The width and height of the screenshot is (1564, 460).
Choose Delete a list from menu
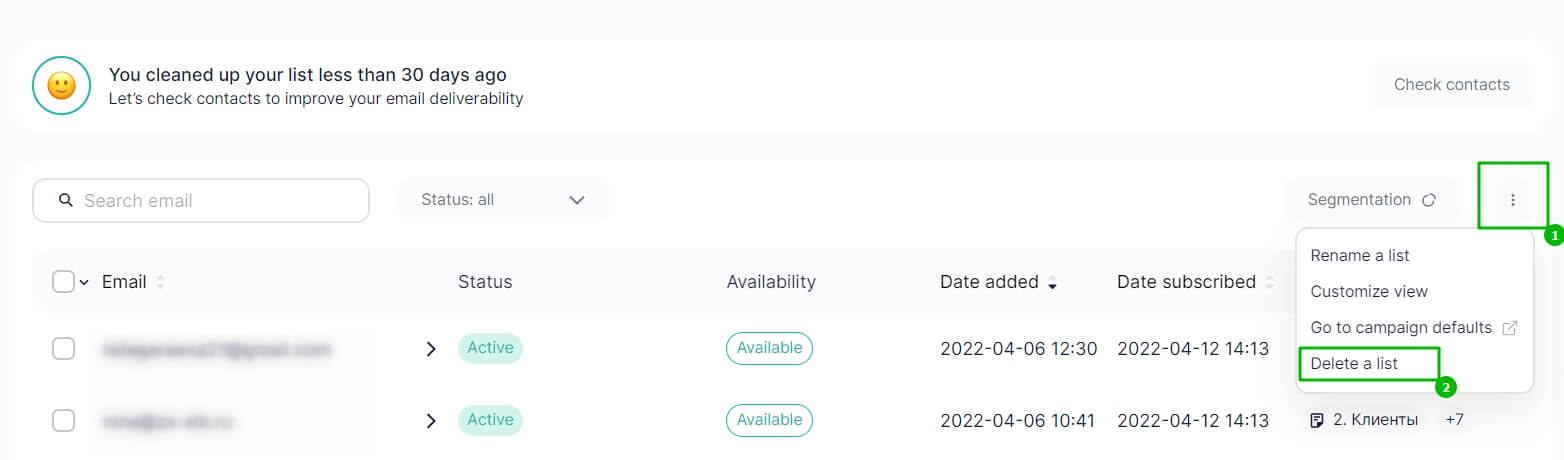pos(1354,364)
